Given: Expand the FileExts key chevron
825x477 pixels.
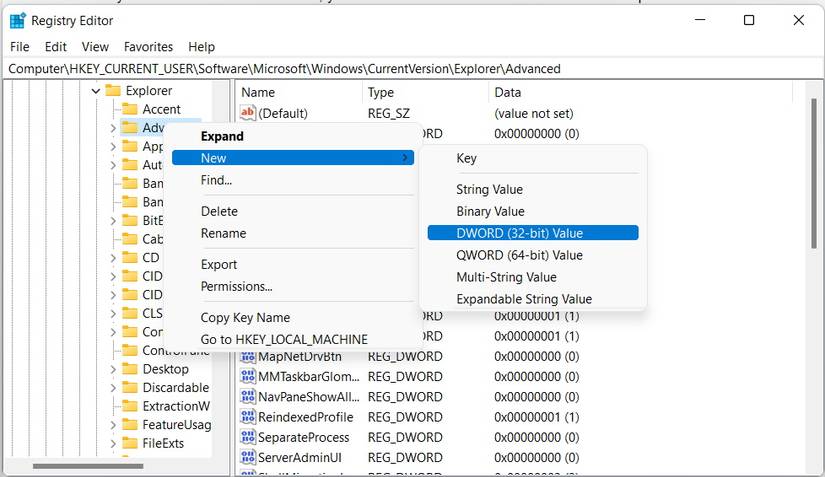Looking at the screenshot, I should pos(113,444).
